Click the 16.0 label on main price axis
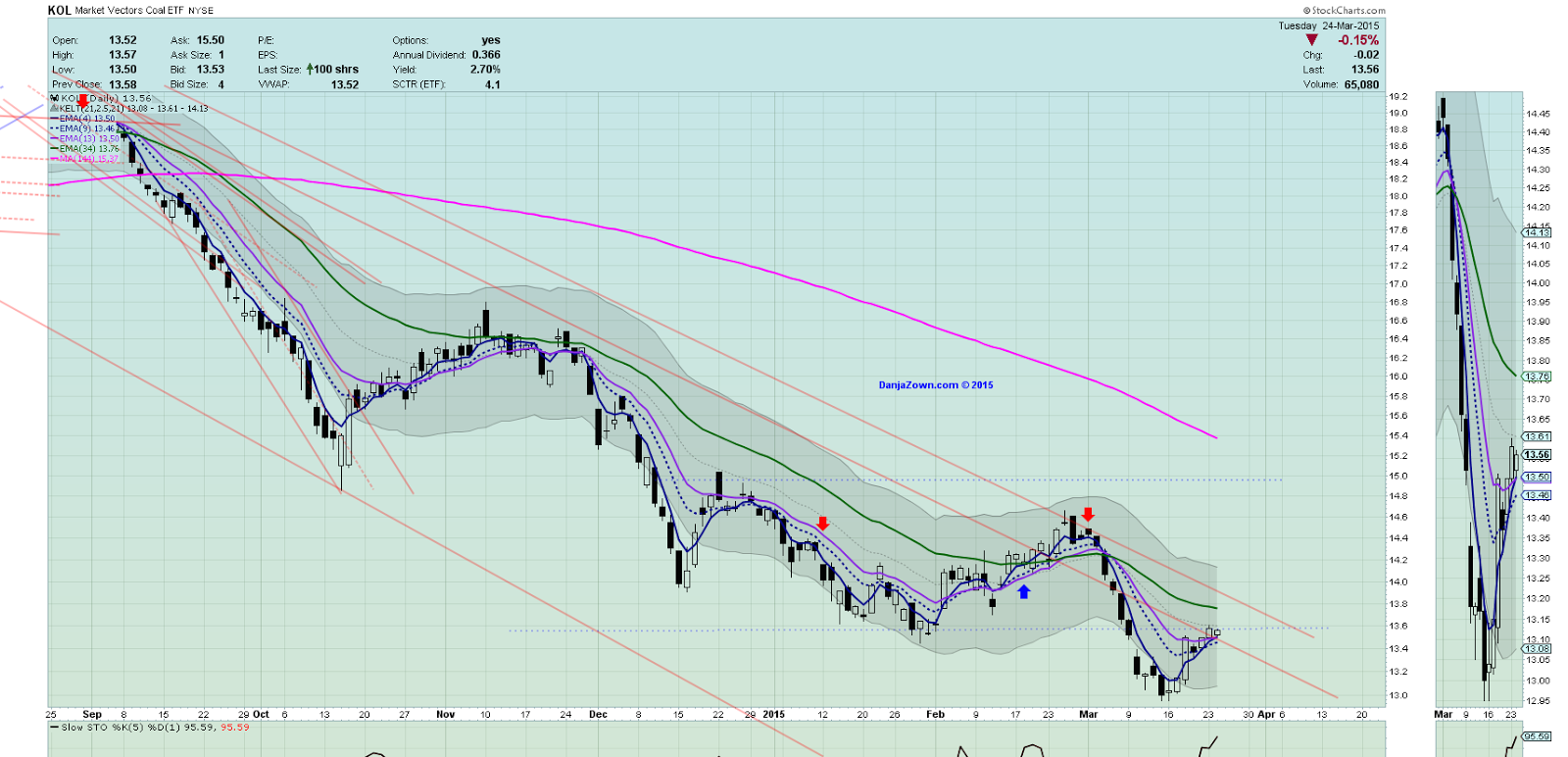Viewport: 1568px width, 757px height. click(1397, 377)
